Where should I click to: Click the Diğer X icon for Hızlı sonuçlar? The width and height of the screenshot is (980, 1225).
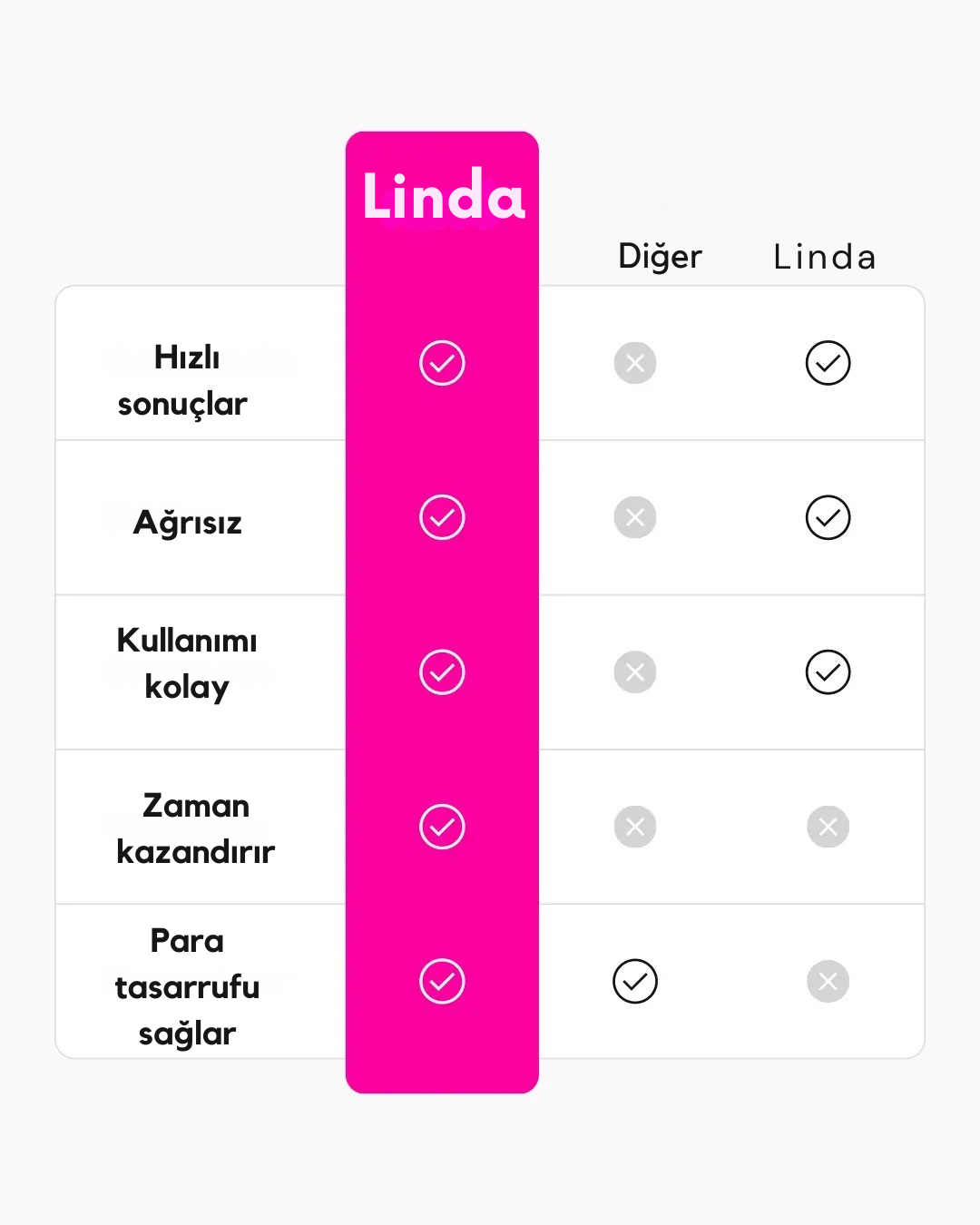[635, 363]
